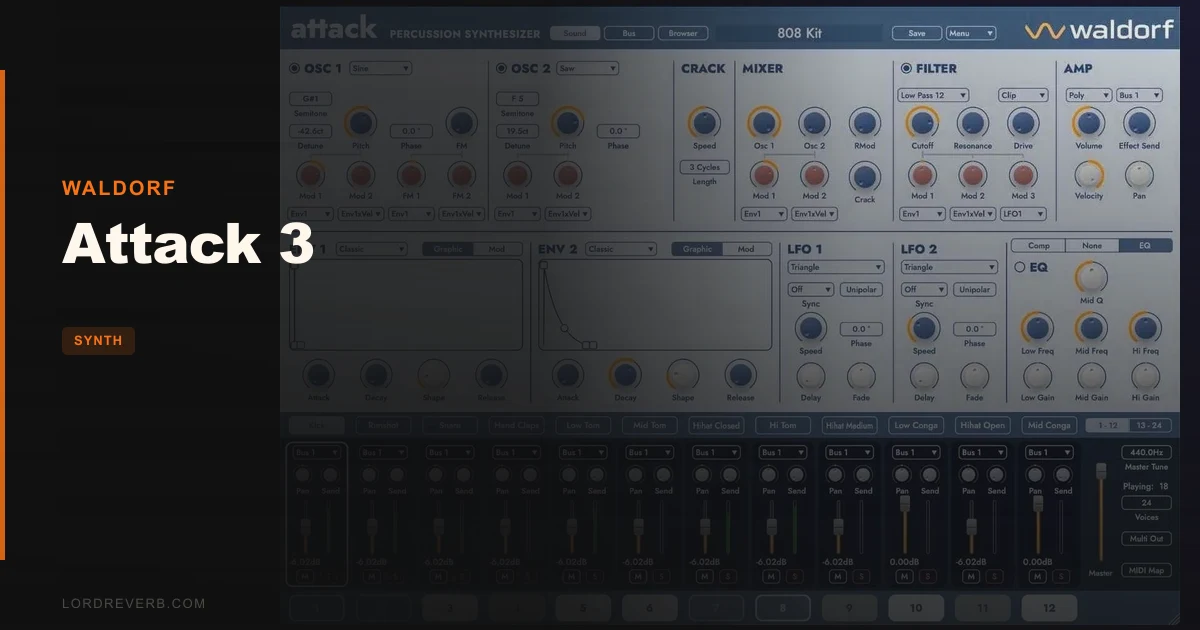This screenshot has height=630, width=1200.
Task: Toggle LFO 2 Unipolar mode
Action: (975, 290)
